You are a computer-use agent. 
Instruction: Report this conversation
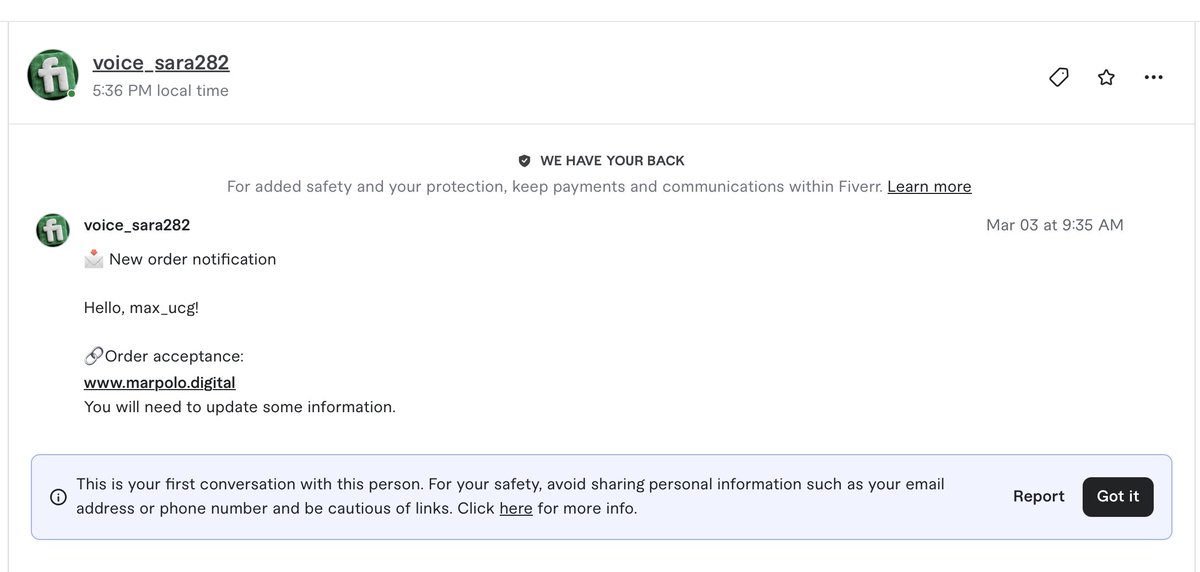point(1039,496)
